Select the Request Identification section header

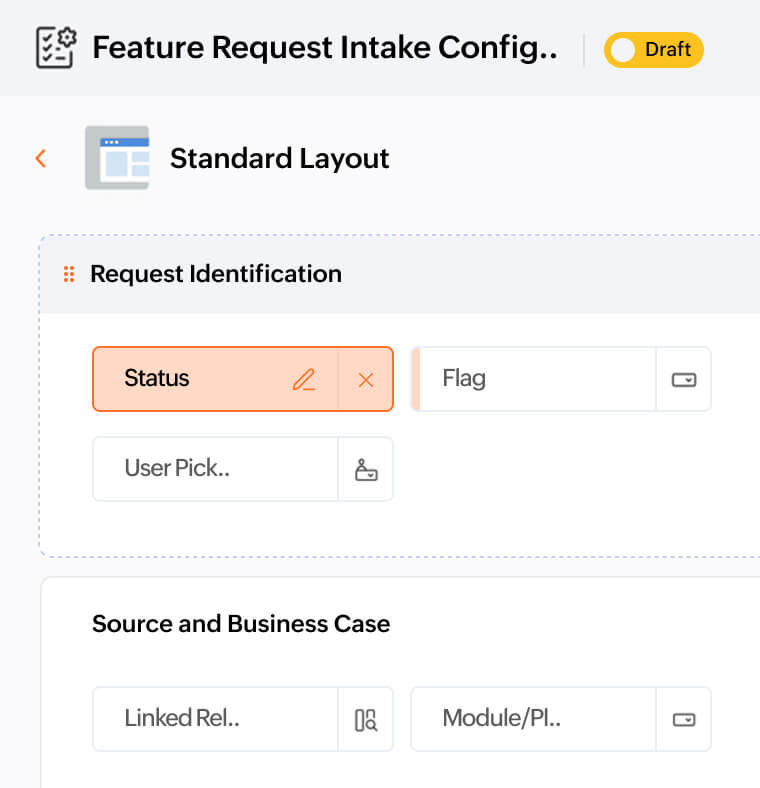(400, 274)
